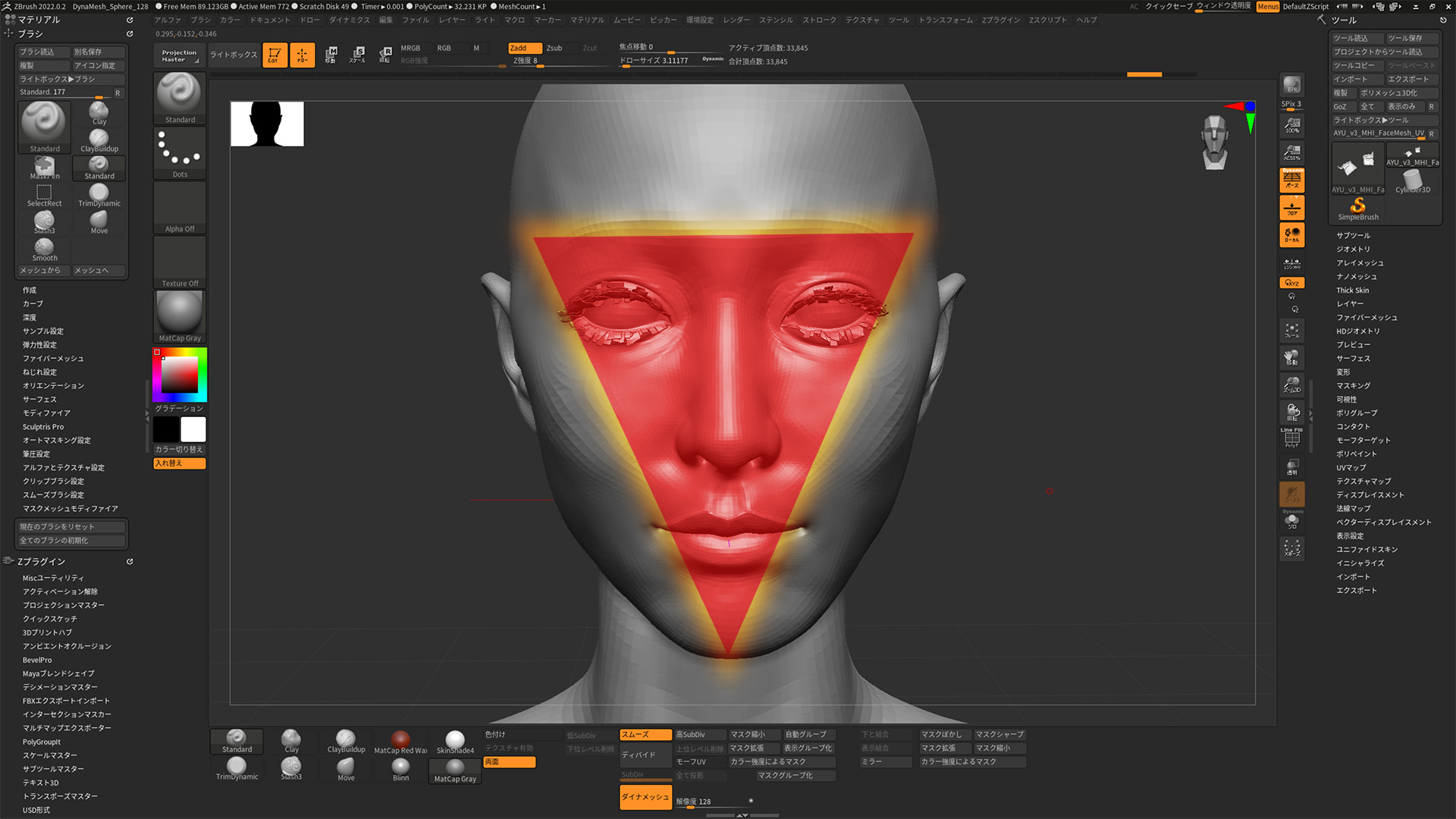Pick MatCap Red Wax material on bottom shelf
Image resolution: width=1456 pixels, height=819 pixels.
(400, 742)
